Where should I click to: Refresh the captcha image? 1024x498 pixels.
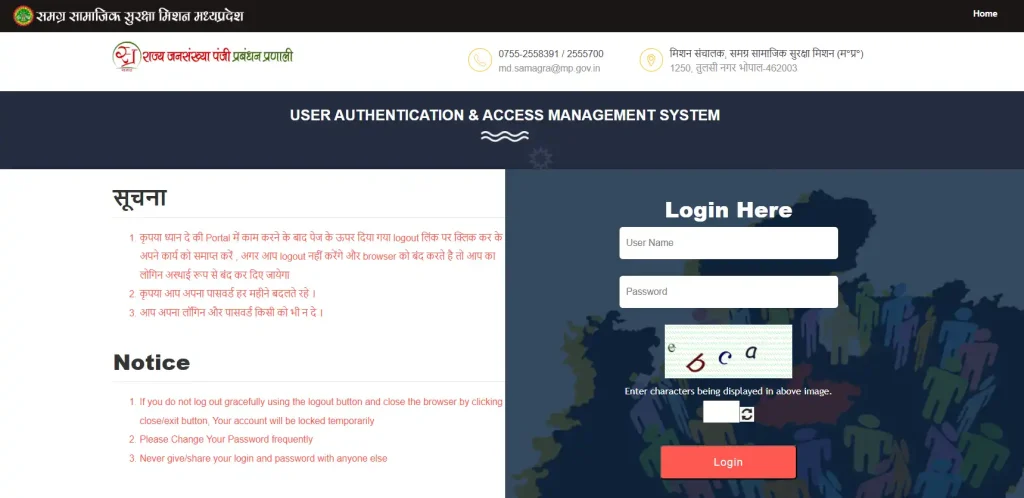[x=747, y=414]
